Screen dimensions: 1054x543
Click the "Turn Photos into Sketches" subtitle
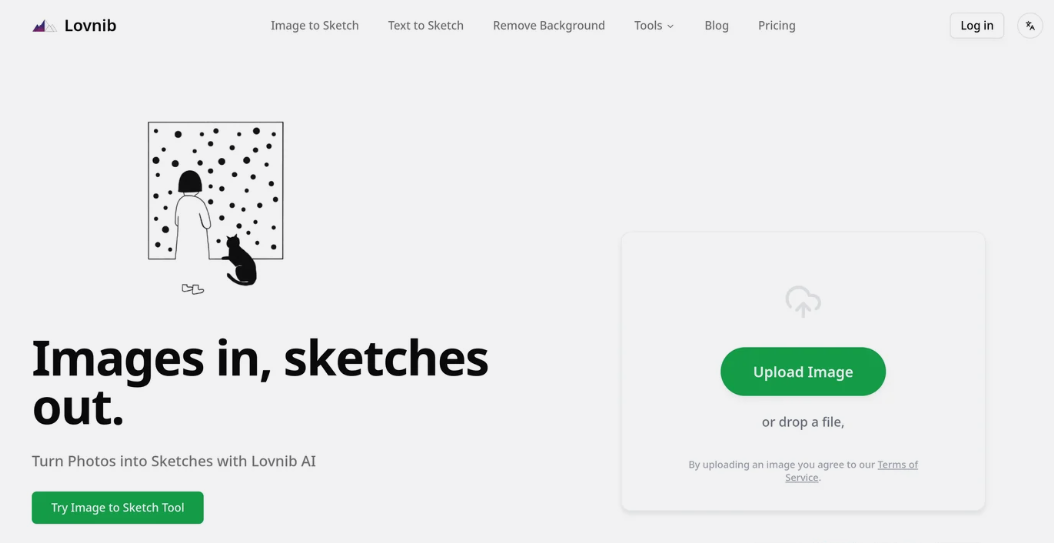(173, 461)
